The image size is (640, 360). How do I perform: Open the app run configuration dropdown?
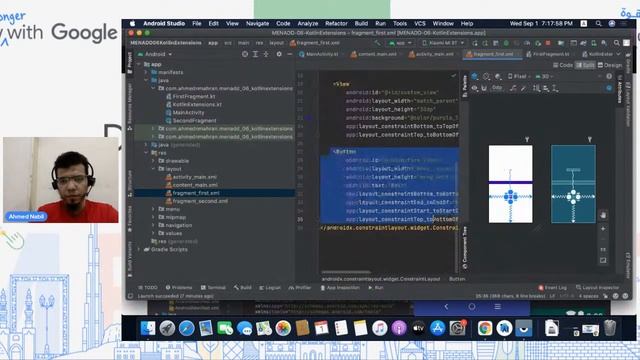point(400,42)
